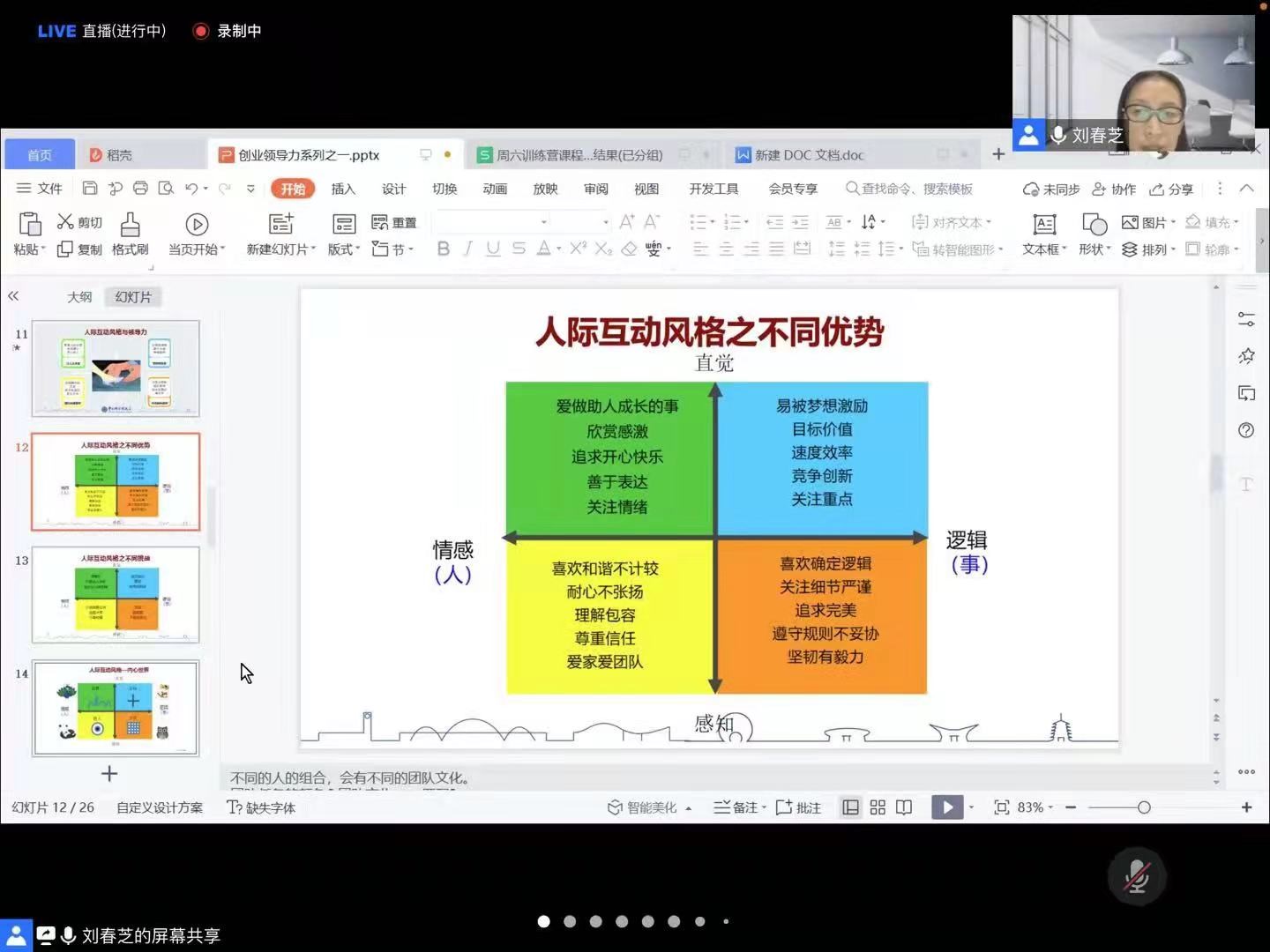Click the Comments (批注) icon in status bar

coord(783,807)
